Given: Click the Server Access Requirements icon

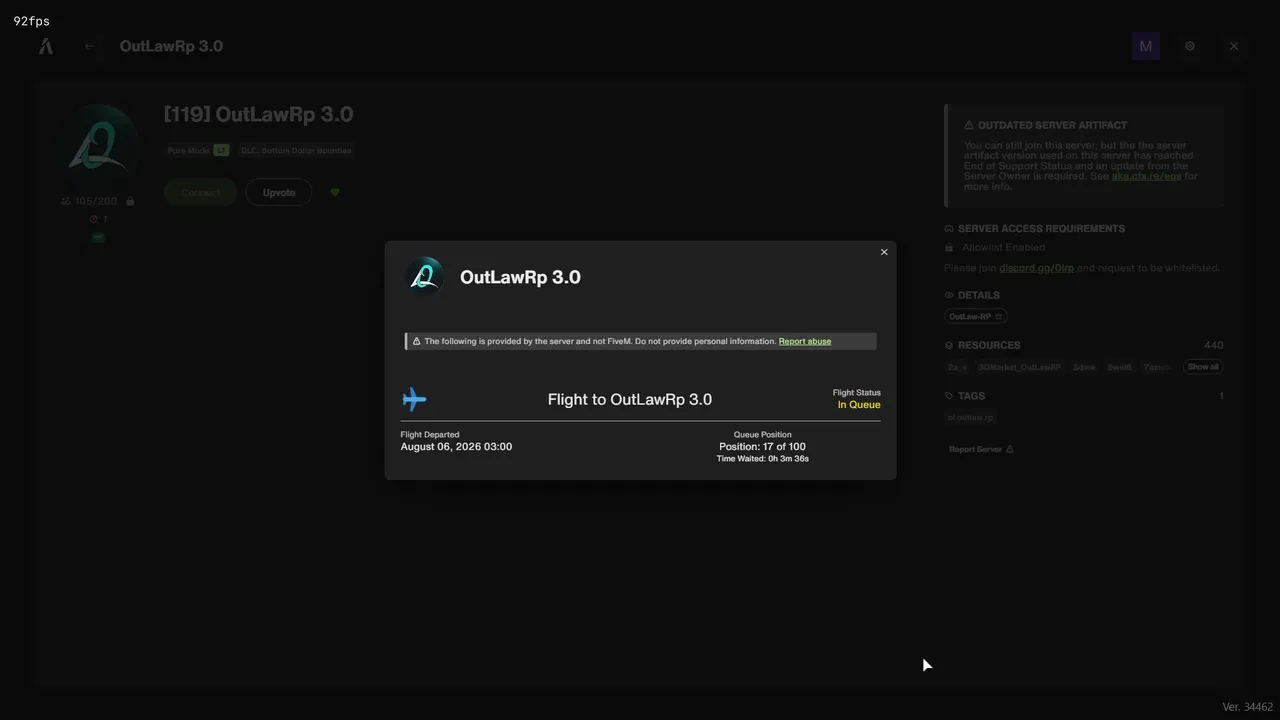Looking at the screenshot, I should click(949, 229).
